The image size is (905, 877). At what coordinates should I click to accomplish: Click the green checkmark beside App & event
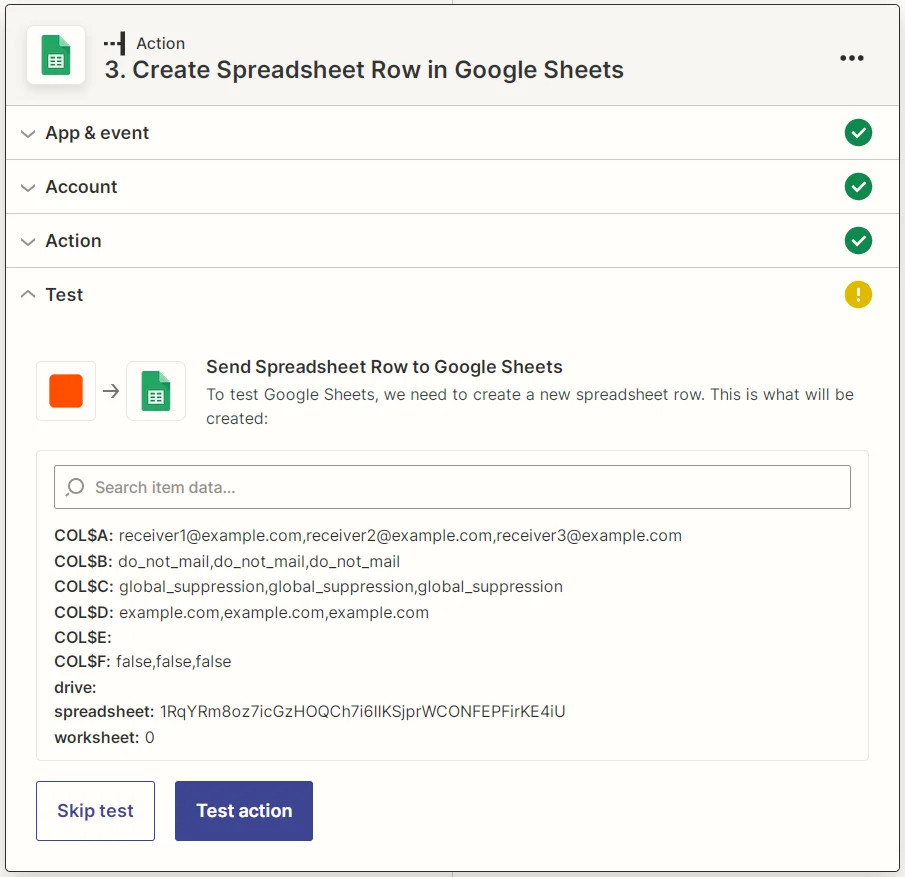click(x=858, y=132)
